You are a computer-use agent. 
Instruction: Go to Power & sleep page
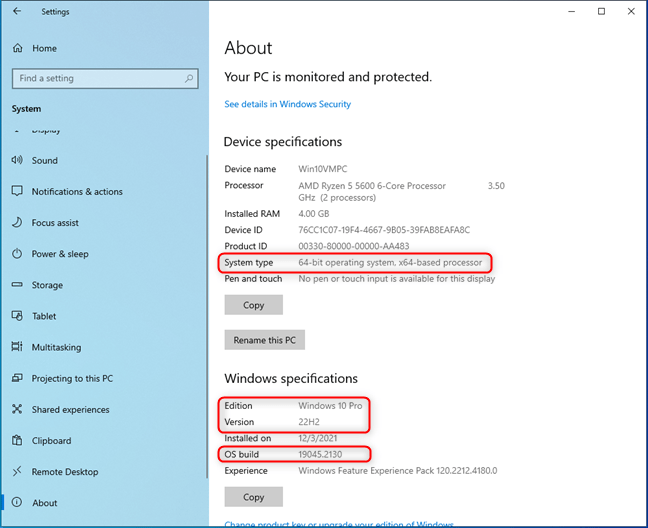click(60, 254)
